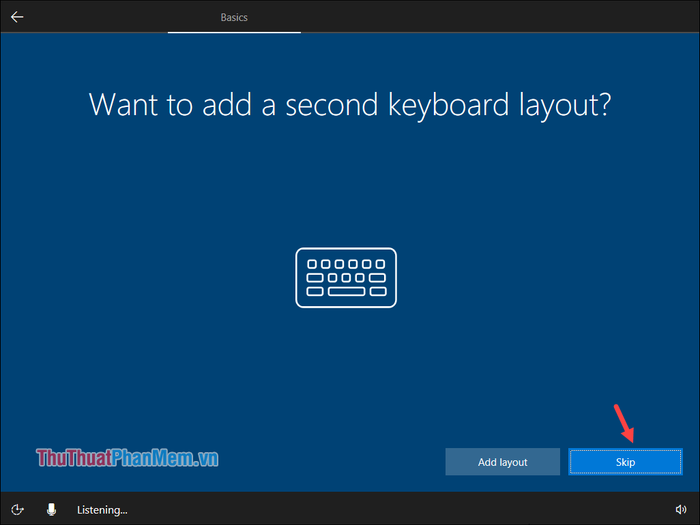Image resolution: width=700 pixels, height=525 pixels.
Task: Click the Listening... status text
Action: pyautogui.click(x=102, y=510)
